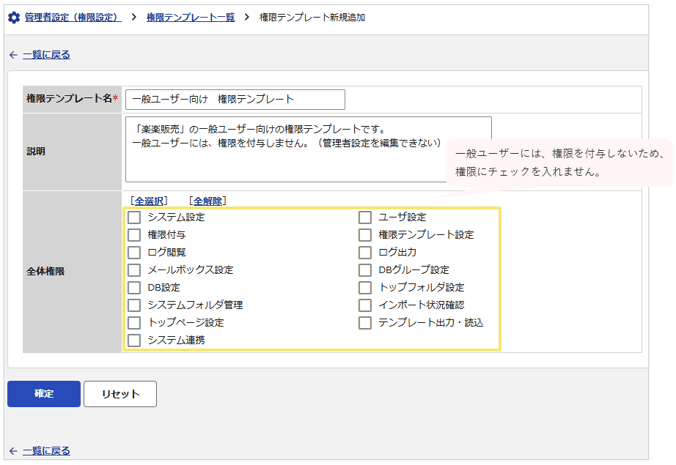Enable インポート状況確認 checkbox
Image resolution: width=676 pixels, height=465 pixels.
(365, 305)
